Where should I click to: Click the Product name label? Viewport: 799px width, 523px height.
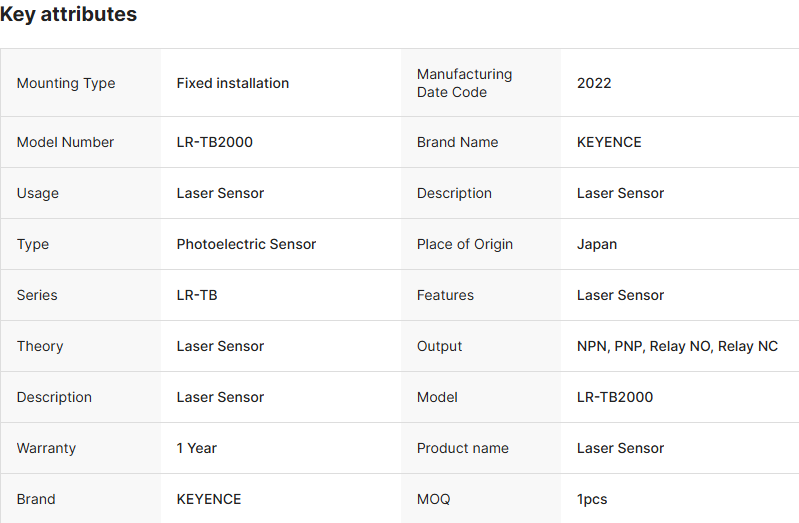coord(463,448)
